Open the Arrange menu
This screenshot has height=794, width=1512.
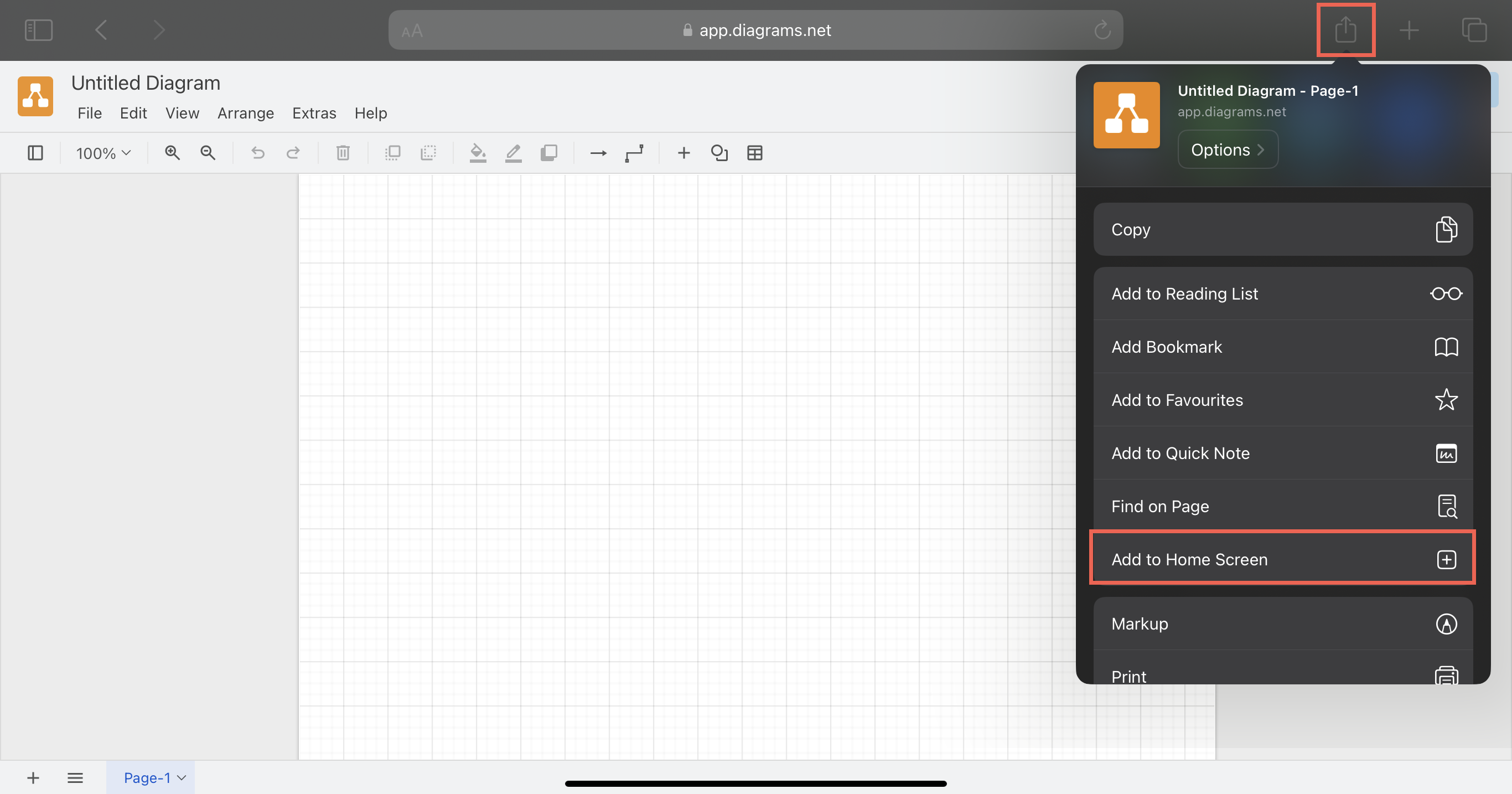coord(245,113)
